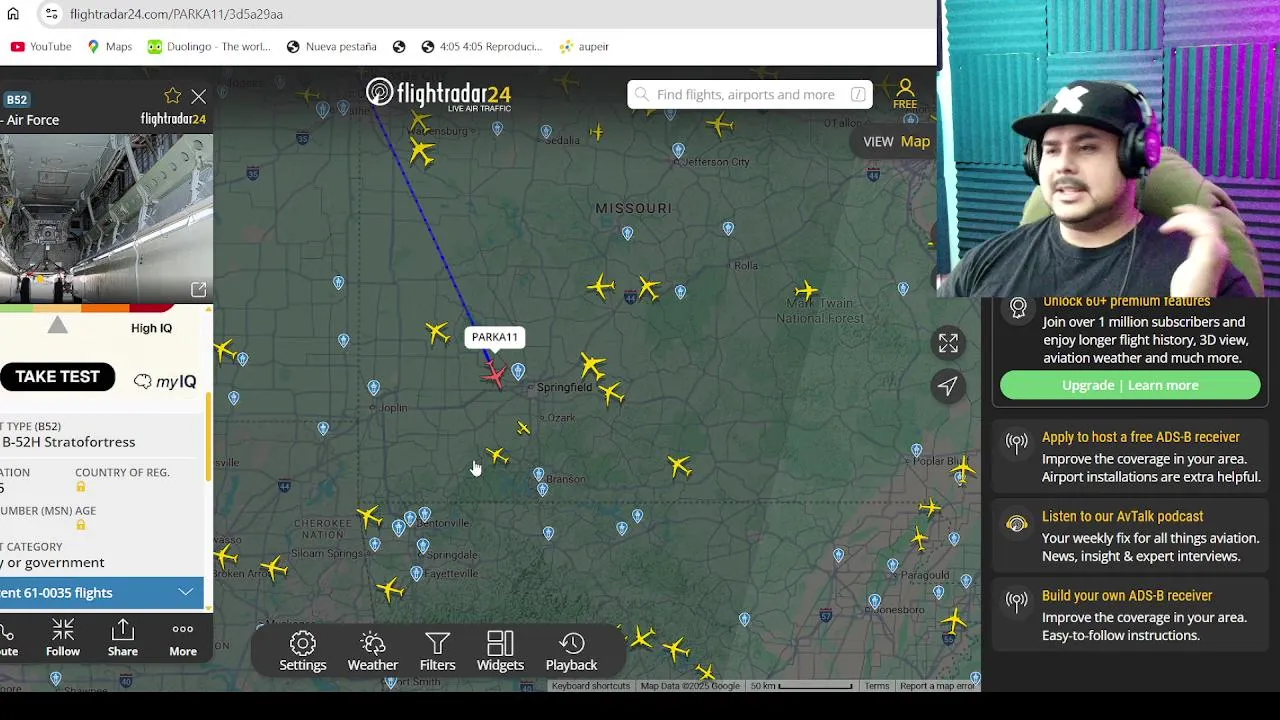Click the locked Age padlock icon
1280x720 pixels.
coord(81,525)
